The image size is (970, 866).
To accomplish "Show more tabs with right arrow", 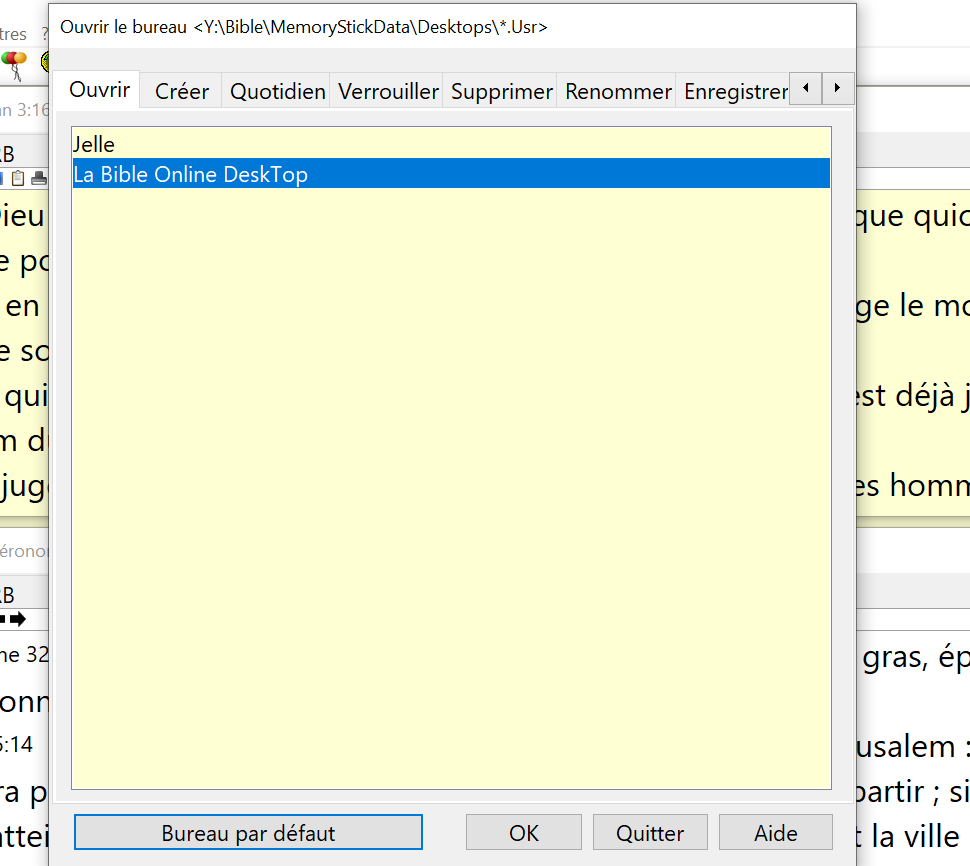I will (838, 88).
